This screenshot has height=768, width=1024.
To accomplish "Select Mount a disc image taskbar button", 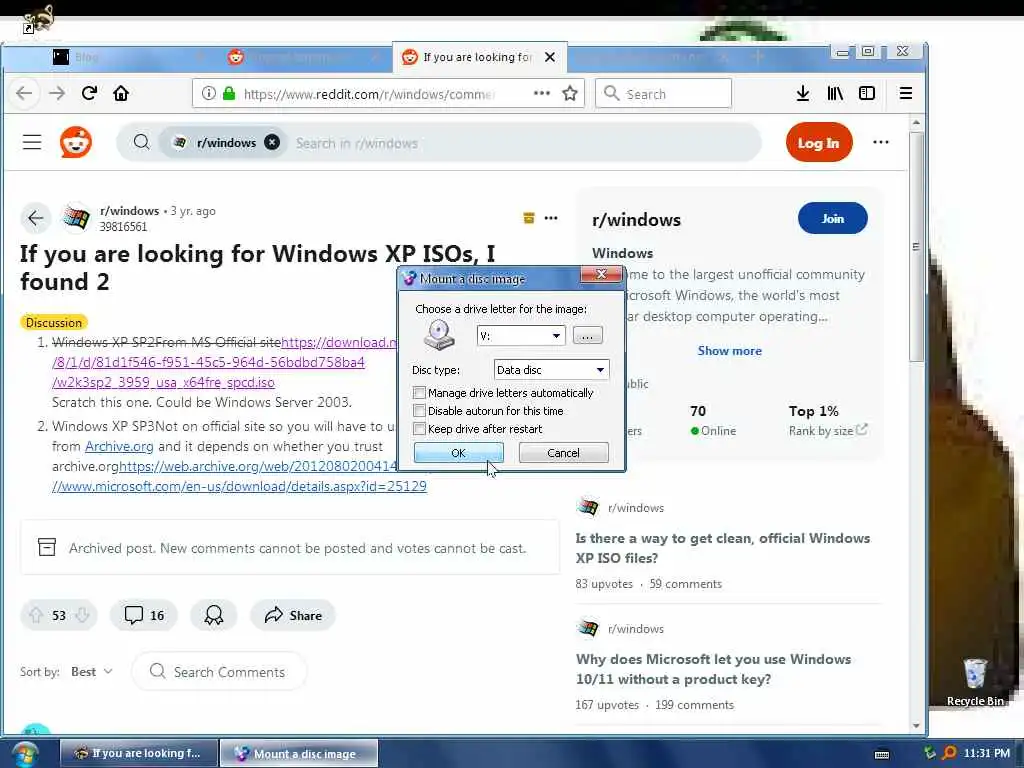I will (x=298, y=754).
